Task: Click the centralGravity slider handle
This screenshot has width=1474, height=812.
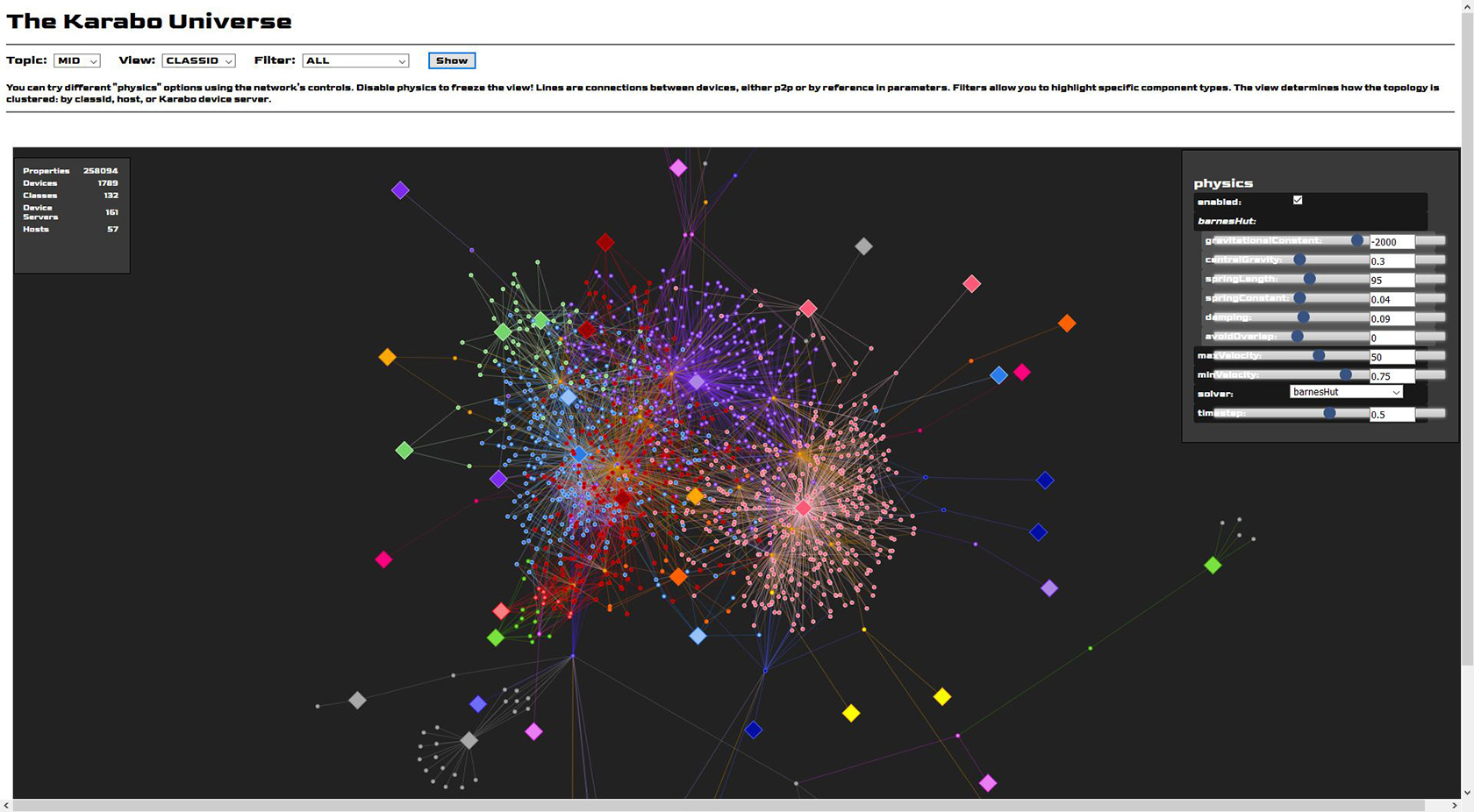Action: click(x=1300, y=260)
